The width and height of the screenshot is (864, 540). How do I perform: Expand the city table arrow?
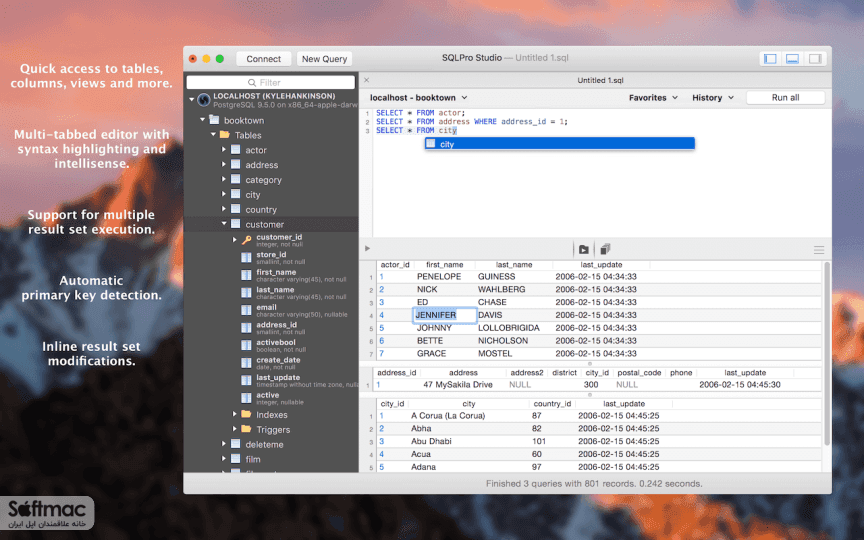coord(224,194)
